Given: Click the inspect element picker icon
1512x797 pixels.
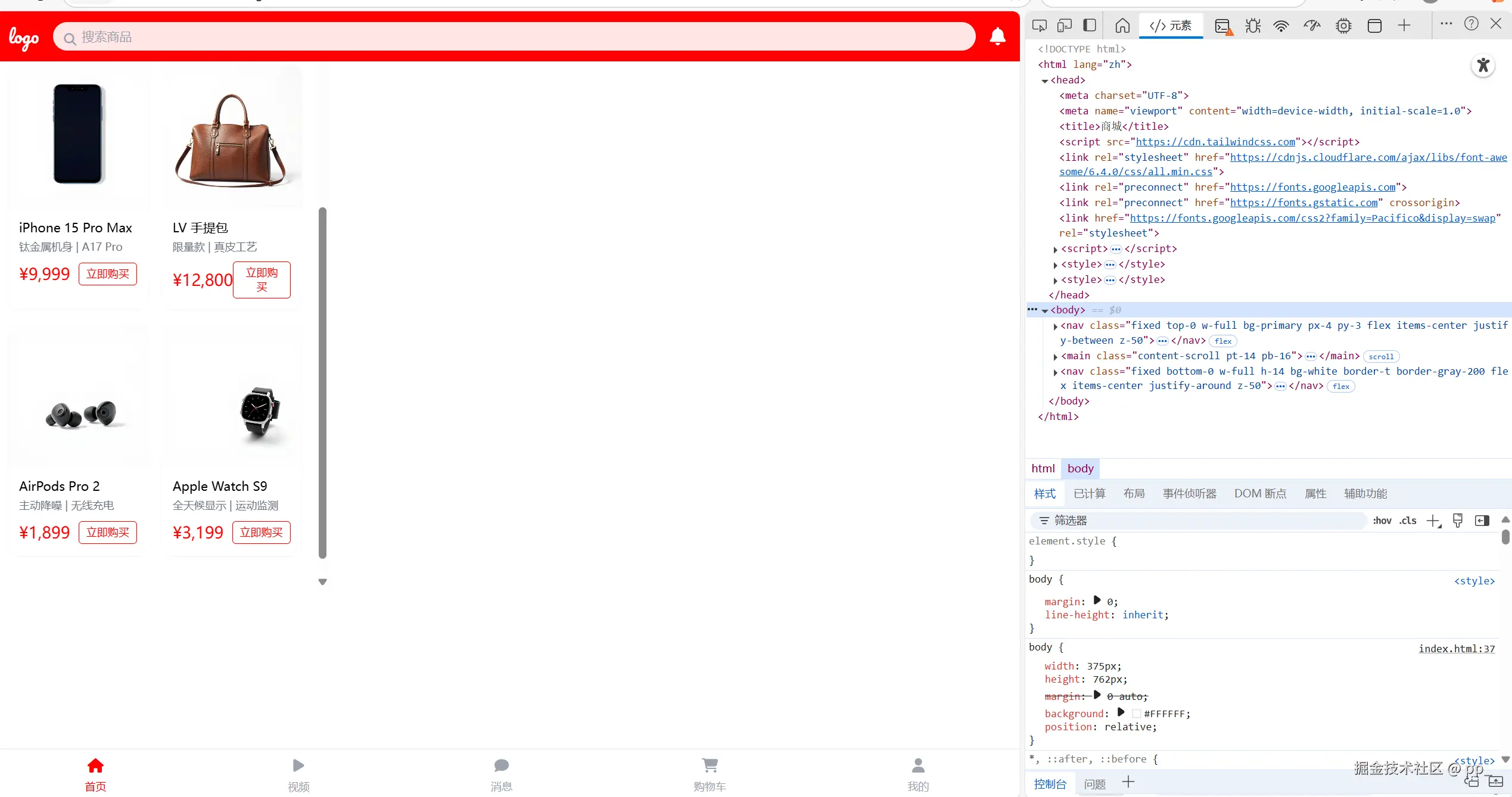Looking at the screenshot, I should click(x=1040, y=26).
